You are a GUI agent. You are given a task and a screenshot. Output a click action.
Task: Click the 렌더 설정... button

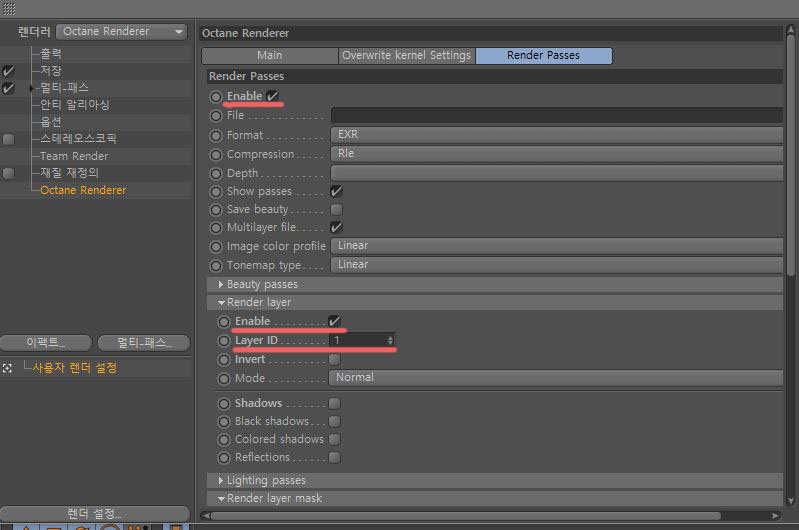point(95,514)
